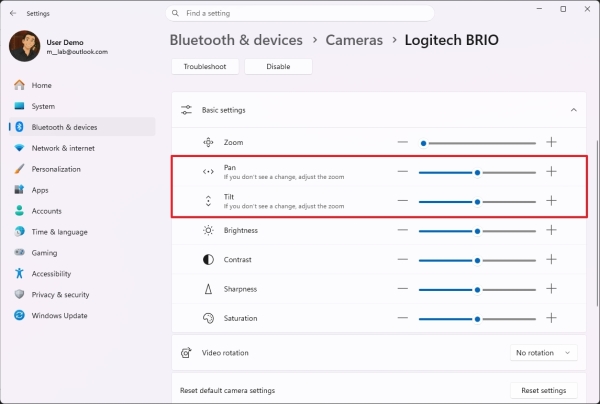This screenshot has width=600, height=404.
Task: Disable the Logitech BRIO camera
Action: pyautogui.click(x=278, y=67)
